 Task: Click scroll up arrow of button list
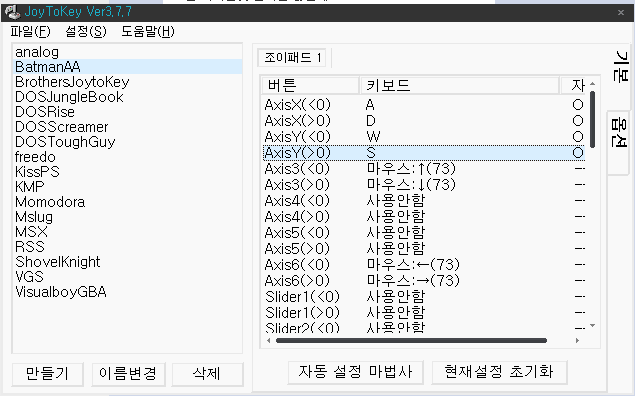point(592,83)
